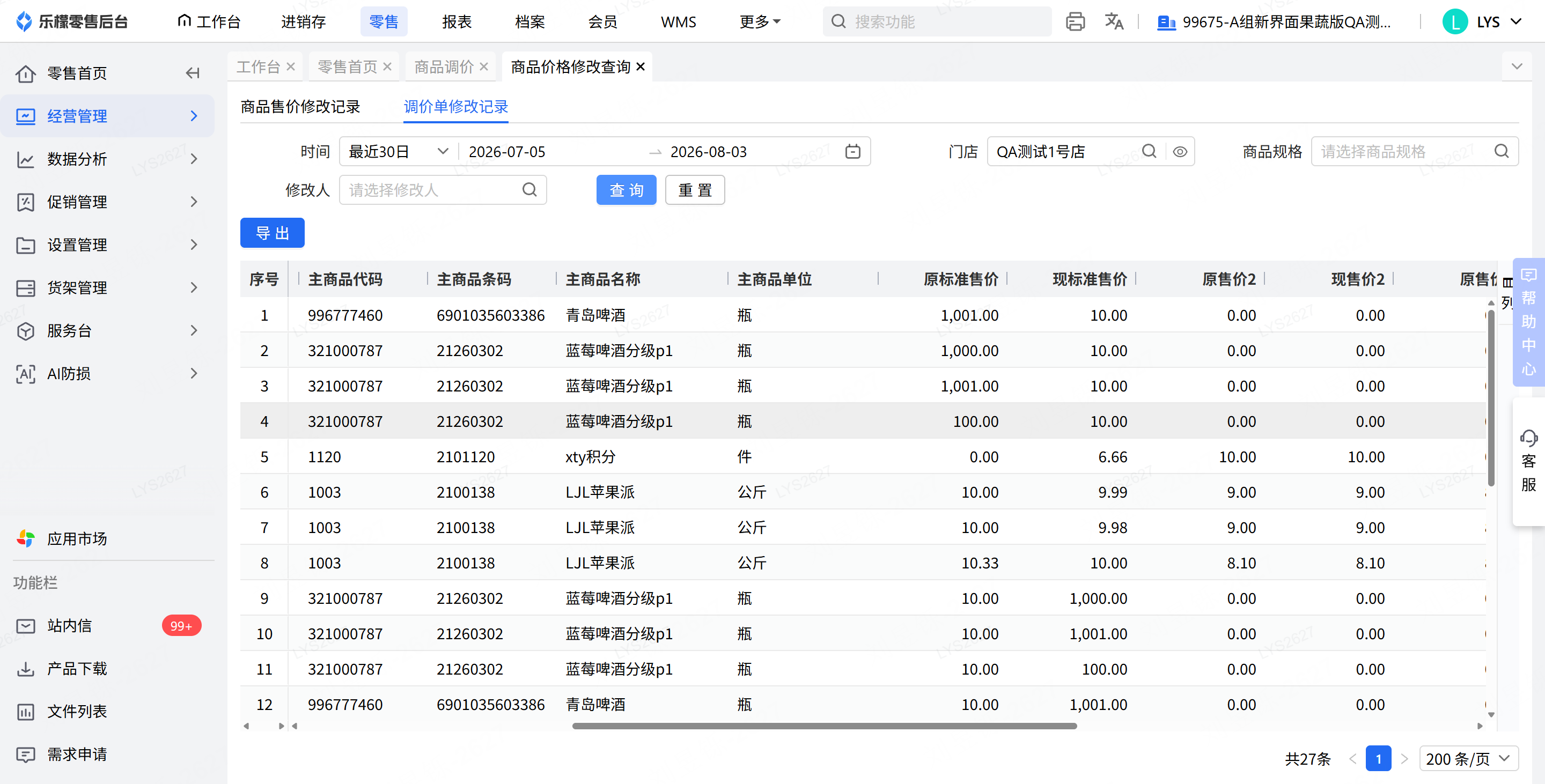
Task: Expand the 设置管理 sidebar menu
Action: click(x=194, y=245)
